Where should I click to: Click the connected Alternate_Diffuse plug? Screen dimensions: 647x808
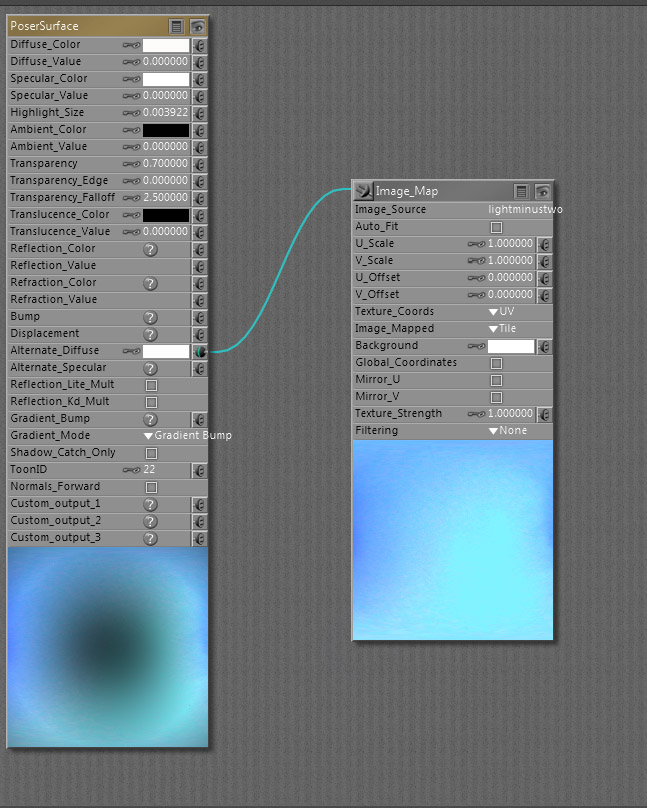pyautogui.click(x=200, y=351)
